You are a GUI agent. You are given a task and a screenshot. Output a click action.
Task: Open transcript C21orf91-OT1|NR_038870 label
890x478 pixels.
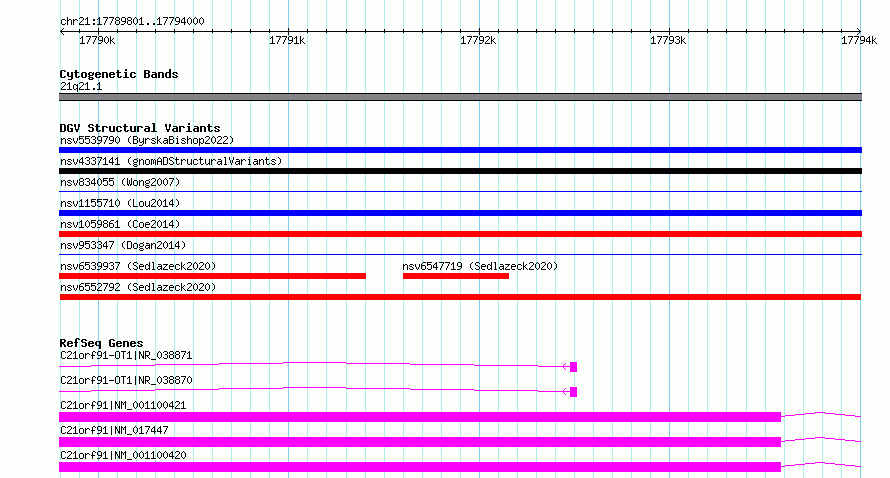[x=126, y=380]
